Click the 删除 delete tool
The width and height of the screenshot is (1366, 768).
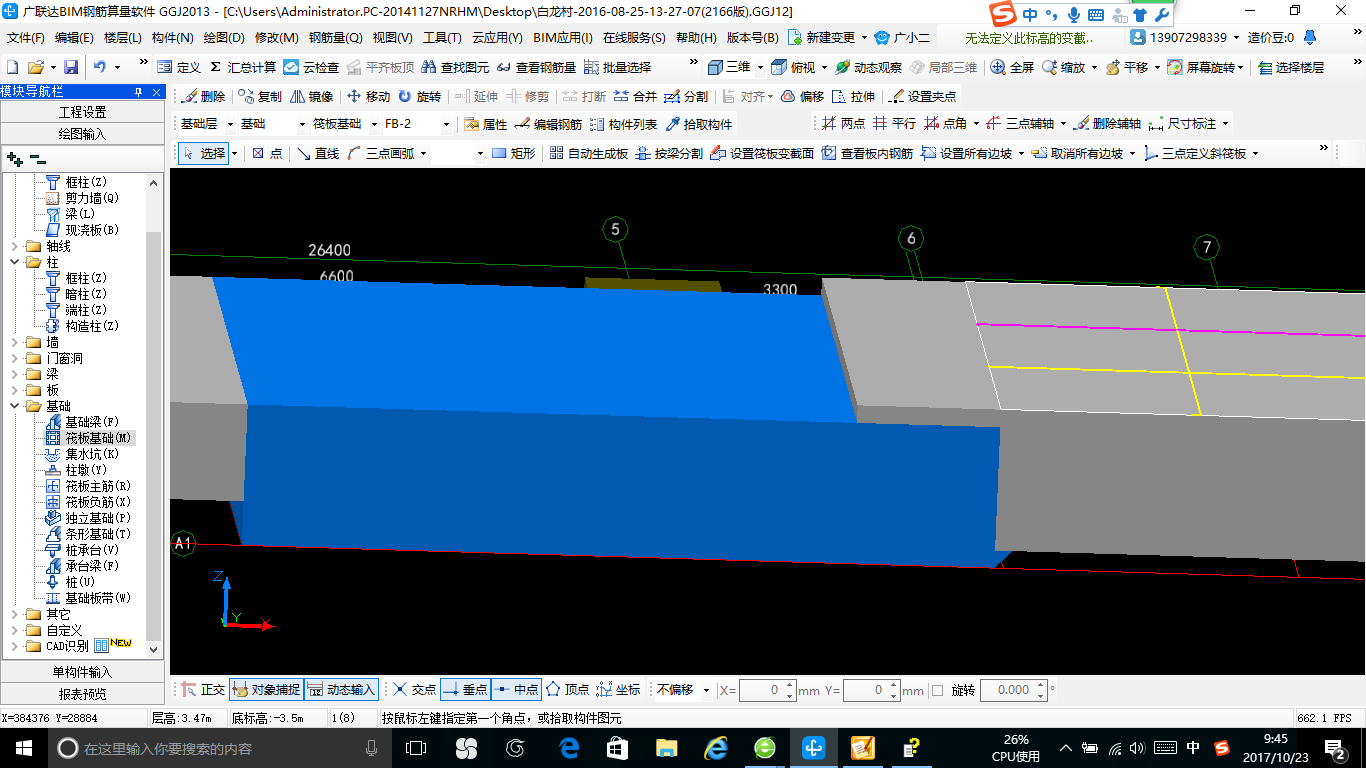[203, 97]
